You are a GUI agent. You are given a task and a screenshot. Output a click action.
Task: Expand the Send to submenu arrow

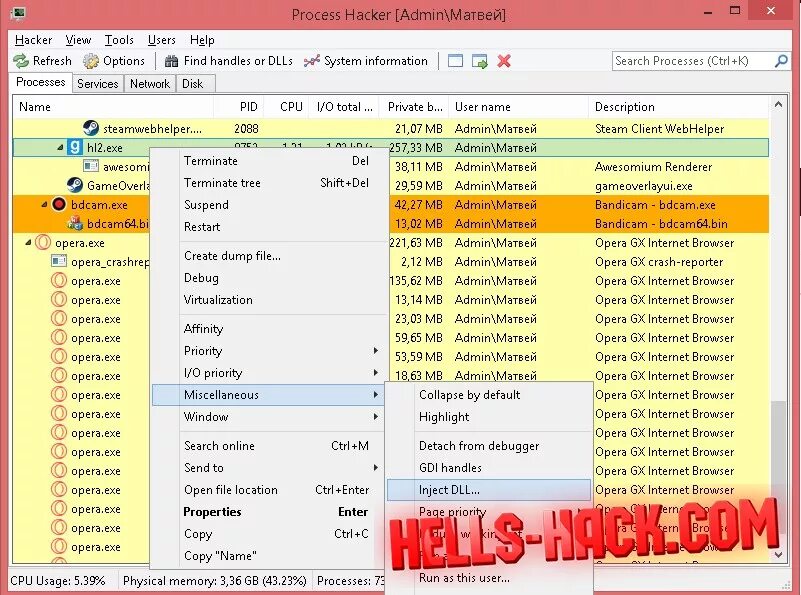pos(375,467)
